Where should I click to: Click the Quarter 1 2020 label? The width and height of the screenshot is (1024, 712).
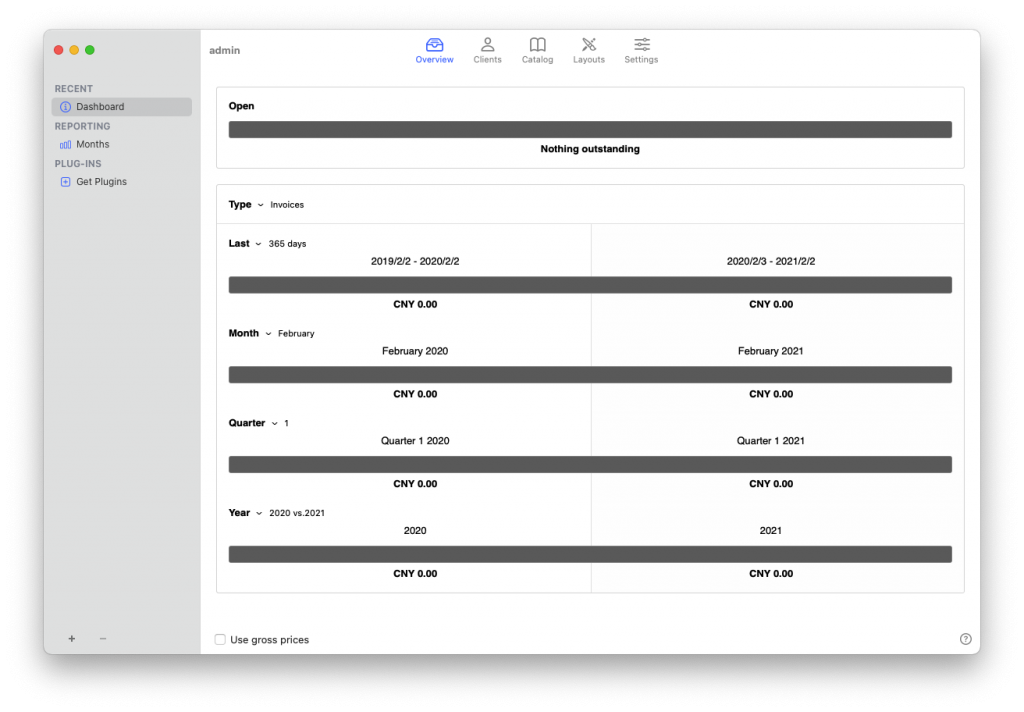tap(415, 441)
